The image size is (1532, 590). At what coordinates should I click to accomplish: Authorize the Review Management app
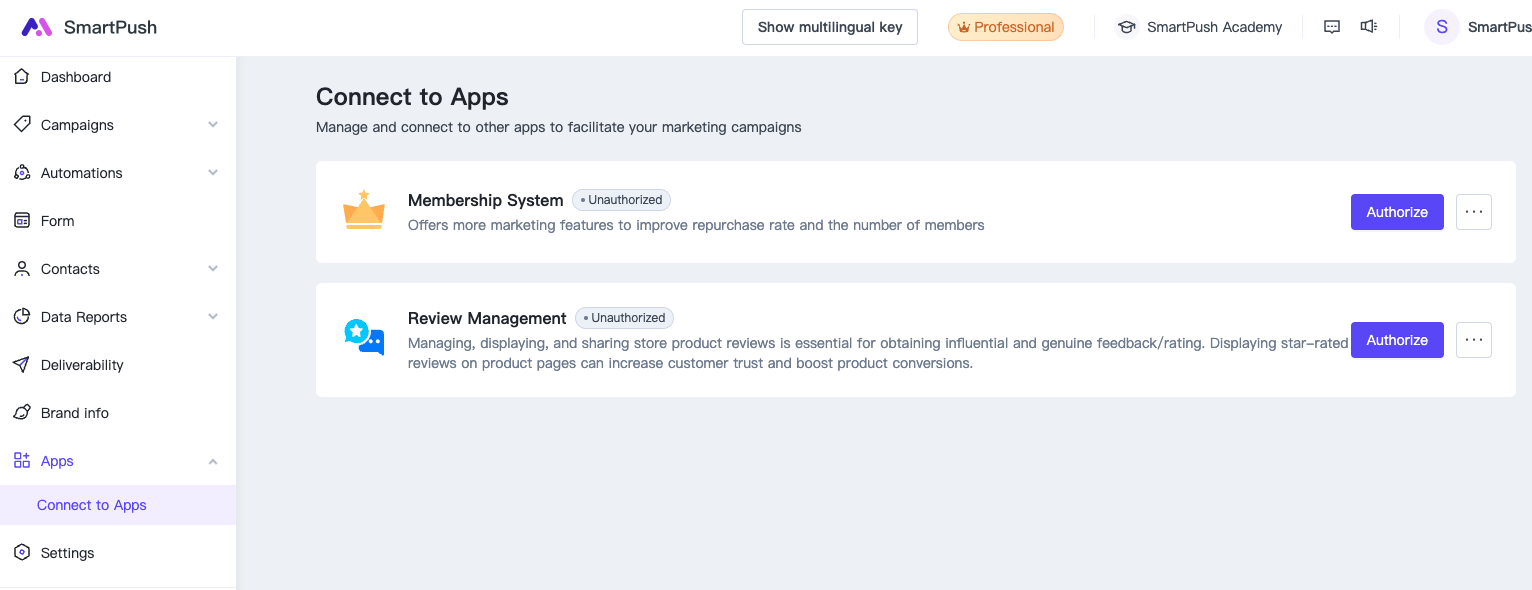tap(1397, 340)
